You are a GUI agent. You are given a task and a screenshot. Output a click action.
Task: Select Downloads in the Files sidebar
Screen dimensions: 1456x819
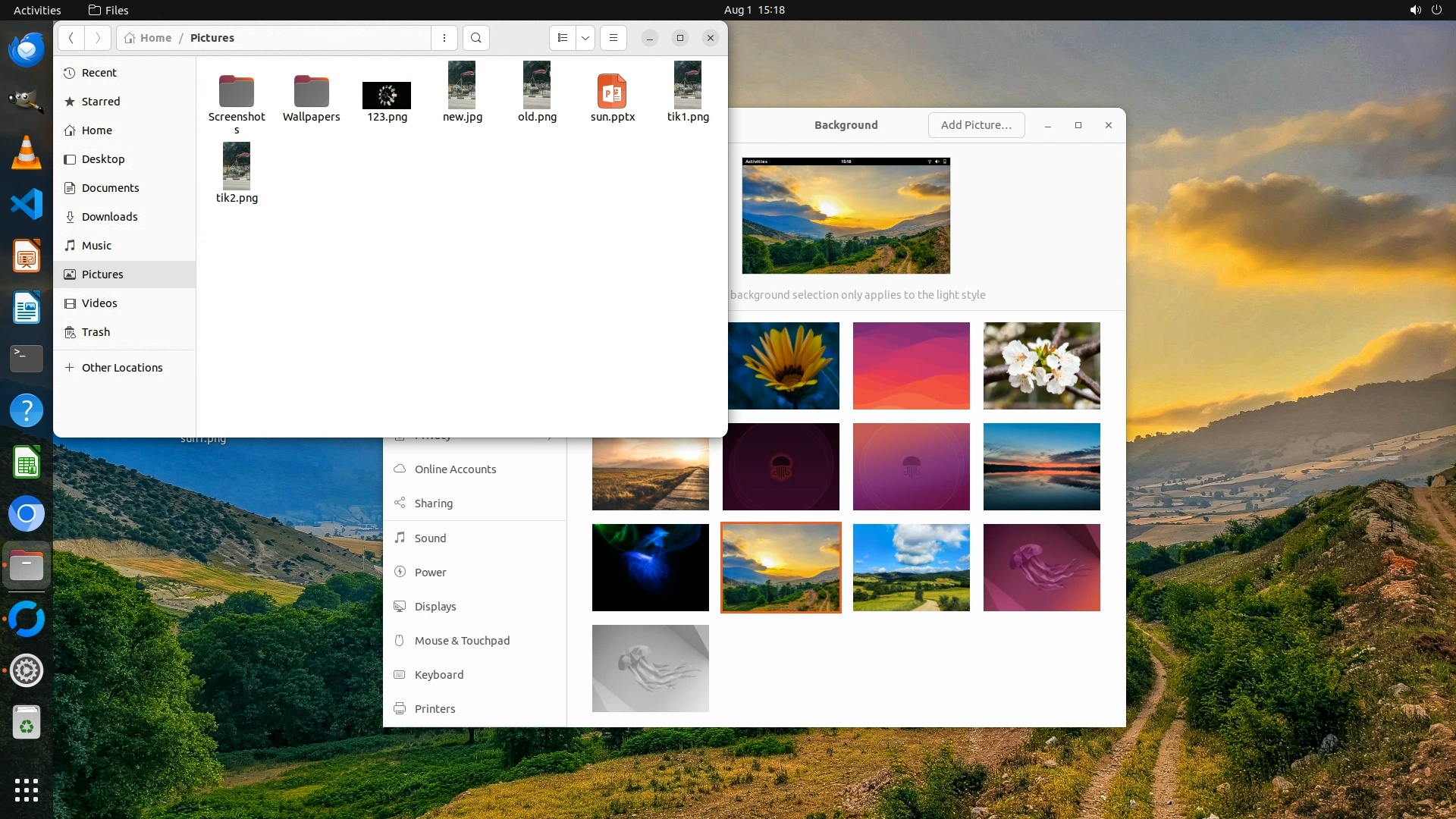109,217
